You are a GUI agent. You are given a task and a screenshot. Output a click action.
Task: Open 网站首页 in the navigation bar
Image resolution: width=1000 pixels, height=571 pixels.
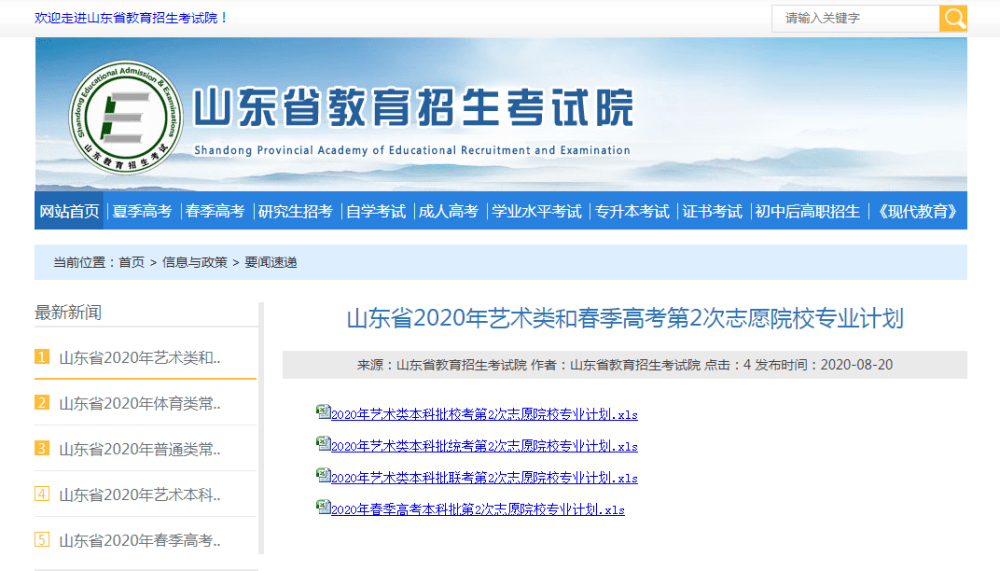click(x=70, y=211)
